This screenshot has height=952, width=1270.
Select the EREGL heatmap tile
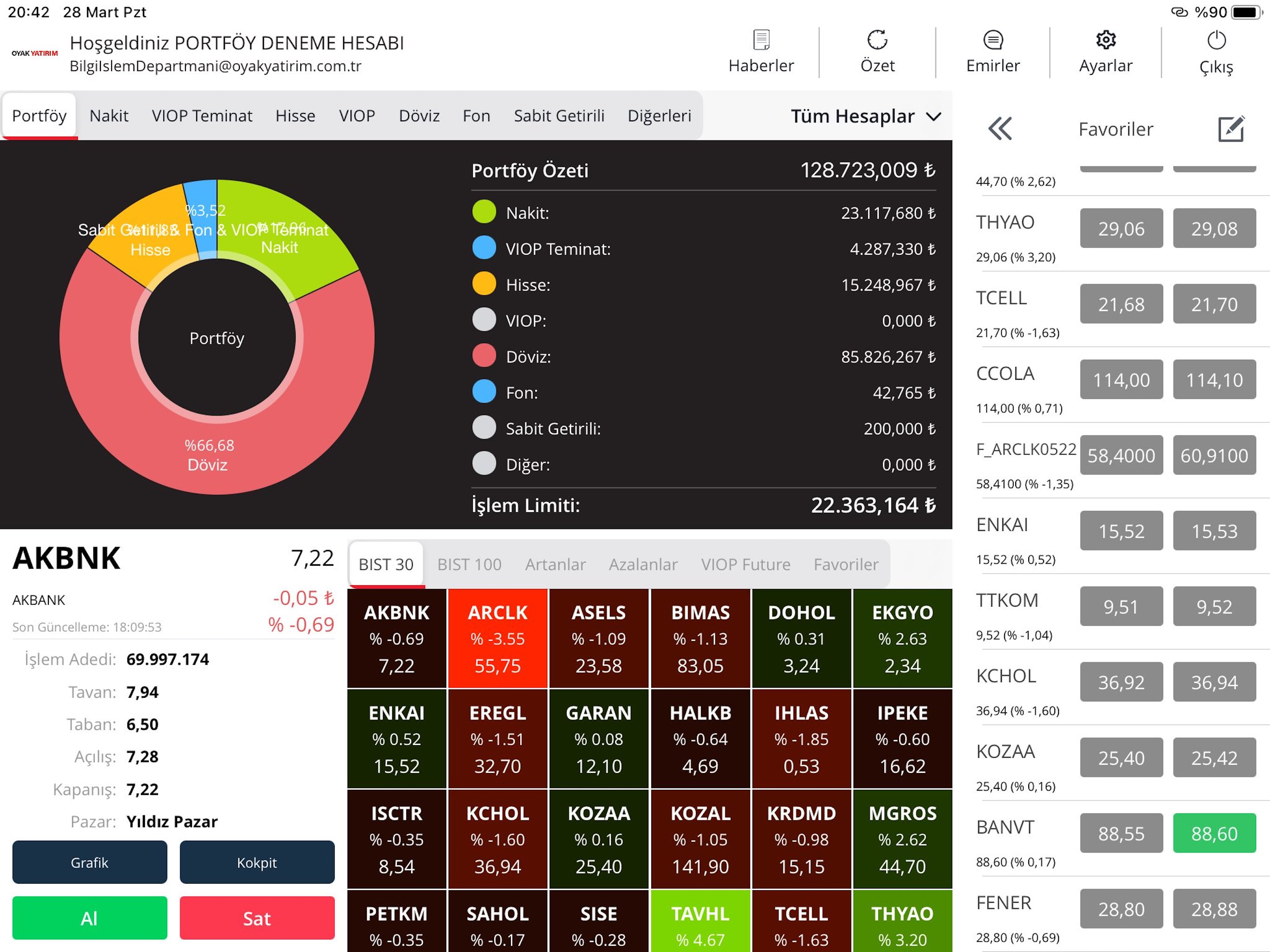tap(498, 739)
